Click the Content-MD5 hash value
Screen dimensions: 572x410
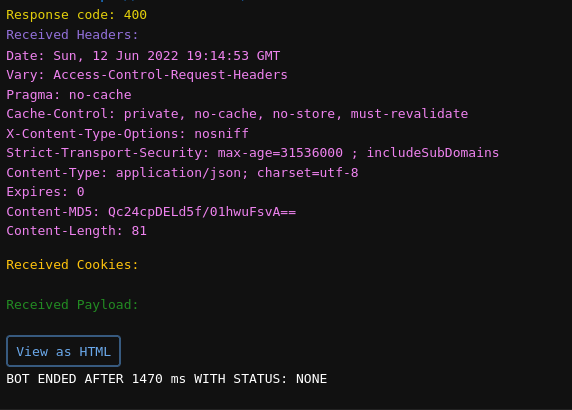click(x=202, y=212)
